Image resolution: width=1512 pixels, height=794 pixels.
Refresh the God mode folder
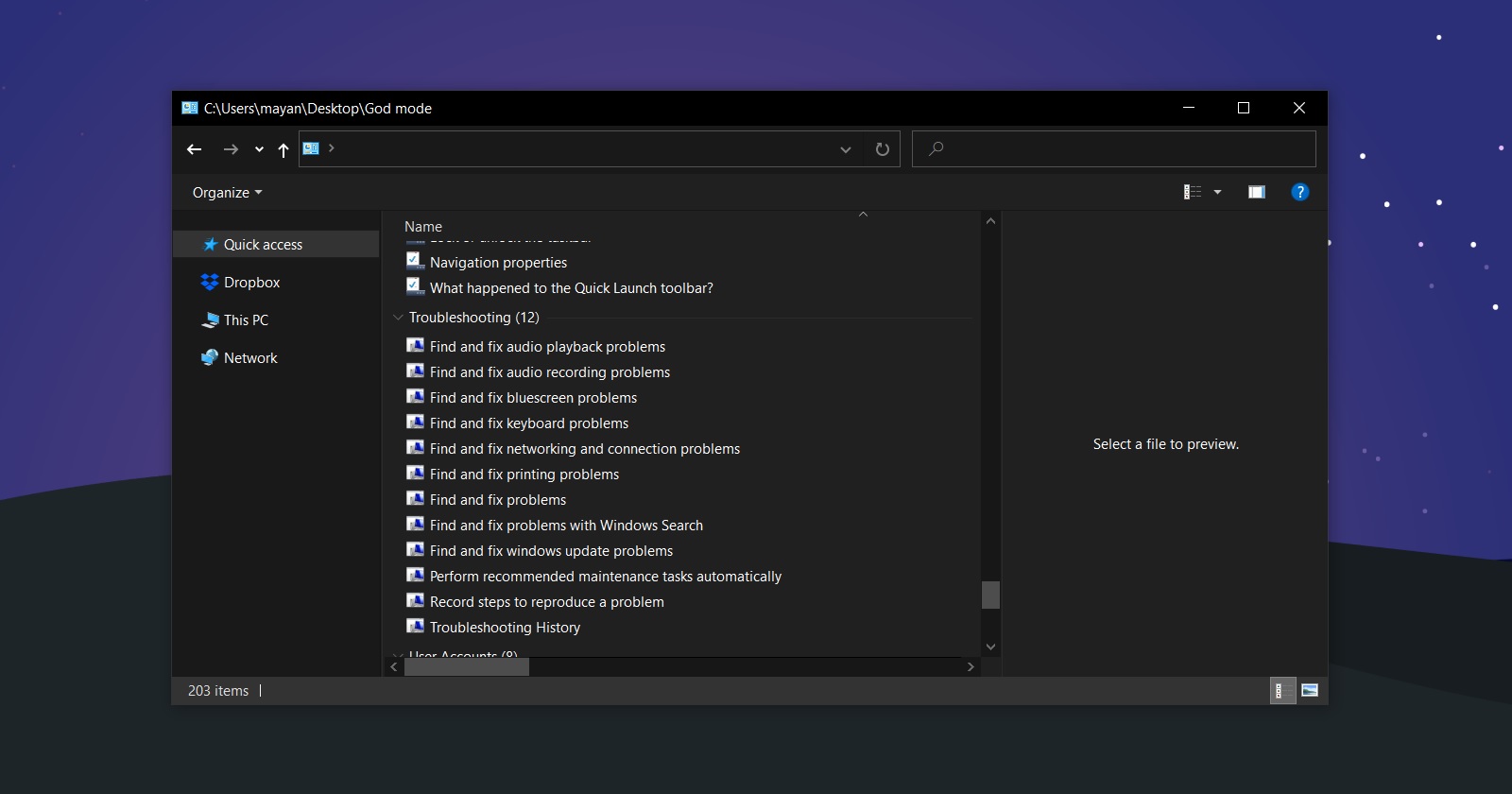(883, 149)
